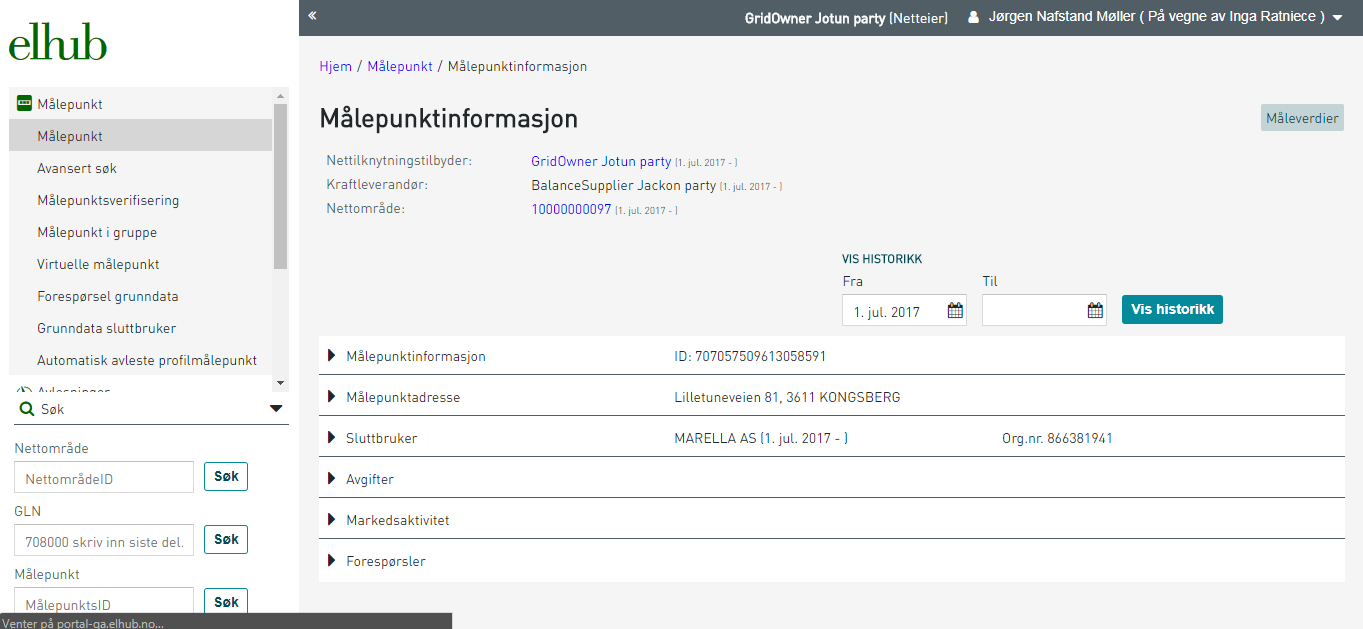1363x629 pixels.
Task: Open Nettområde 10000000097 link
Action: tap(571, 209)
